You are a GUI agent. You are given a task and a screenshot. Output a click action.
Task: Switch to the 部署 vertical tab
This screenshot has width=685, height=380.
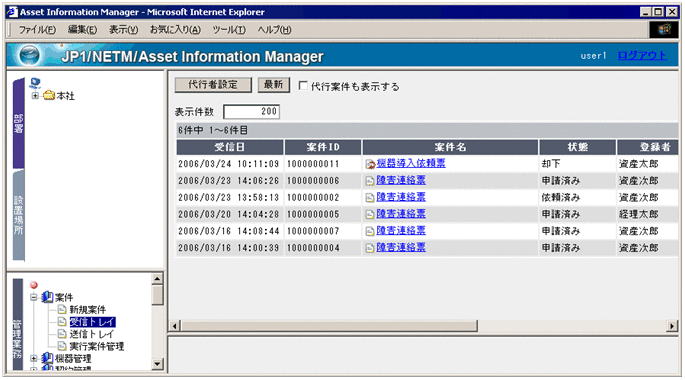tap(18, 123)
